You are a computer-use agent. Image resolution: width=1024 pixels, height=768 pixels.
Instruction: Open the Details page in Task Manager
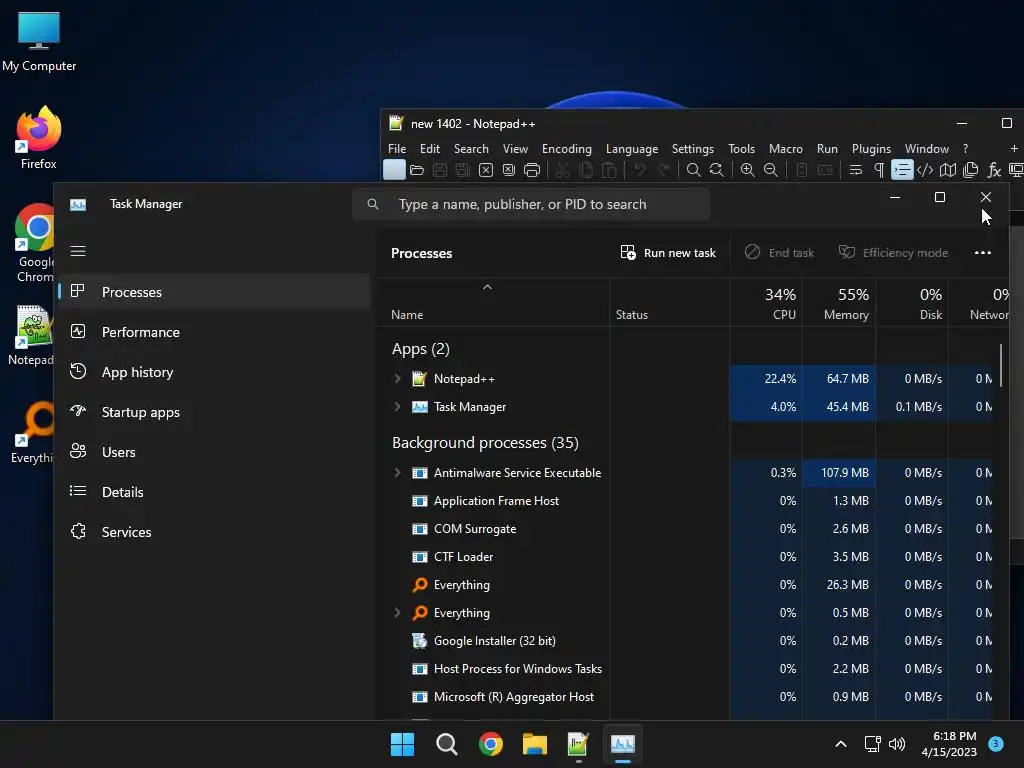(x=214, y=492)
